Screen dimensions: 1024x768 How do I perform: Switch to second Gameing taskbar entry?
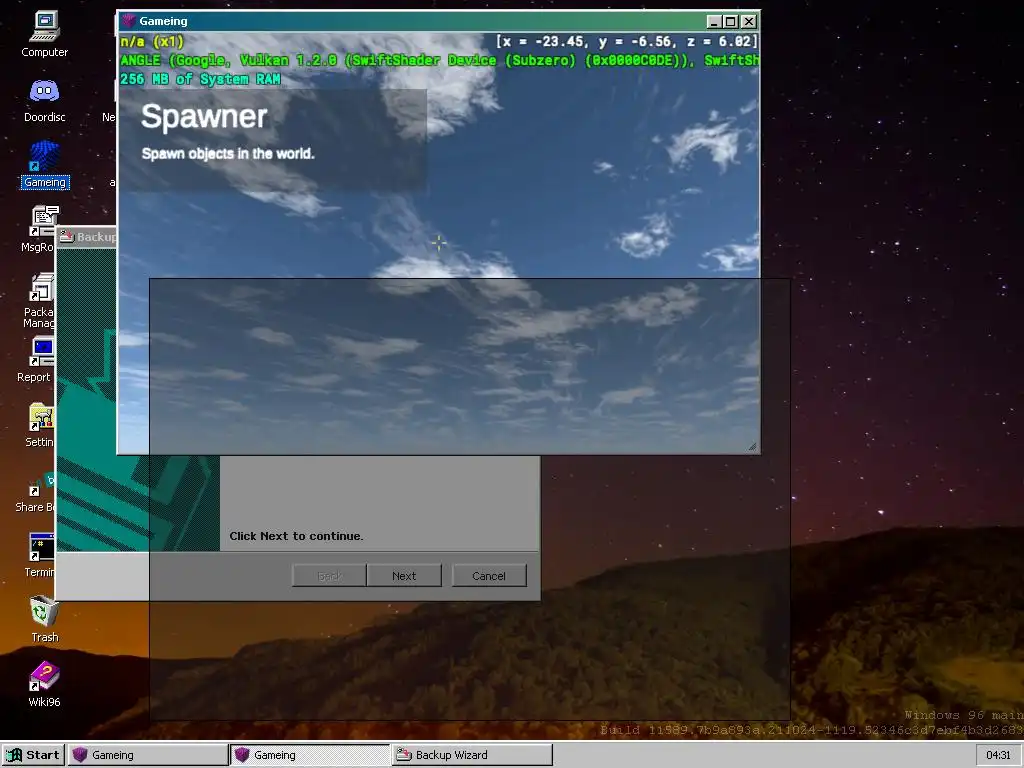(310, 755)
